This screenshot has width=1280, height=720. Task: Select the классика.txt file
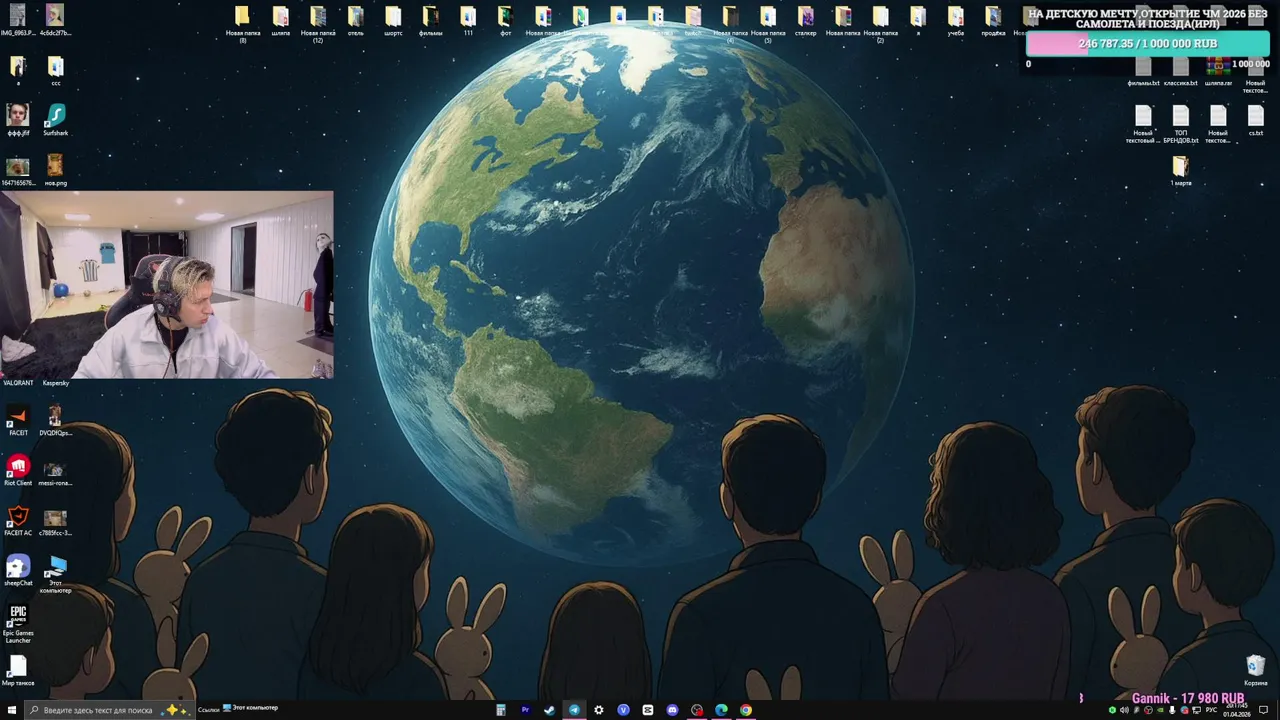pyautogui.click(x=1181, y=71)
